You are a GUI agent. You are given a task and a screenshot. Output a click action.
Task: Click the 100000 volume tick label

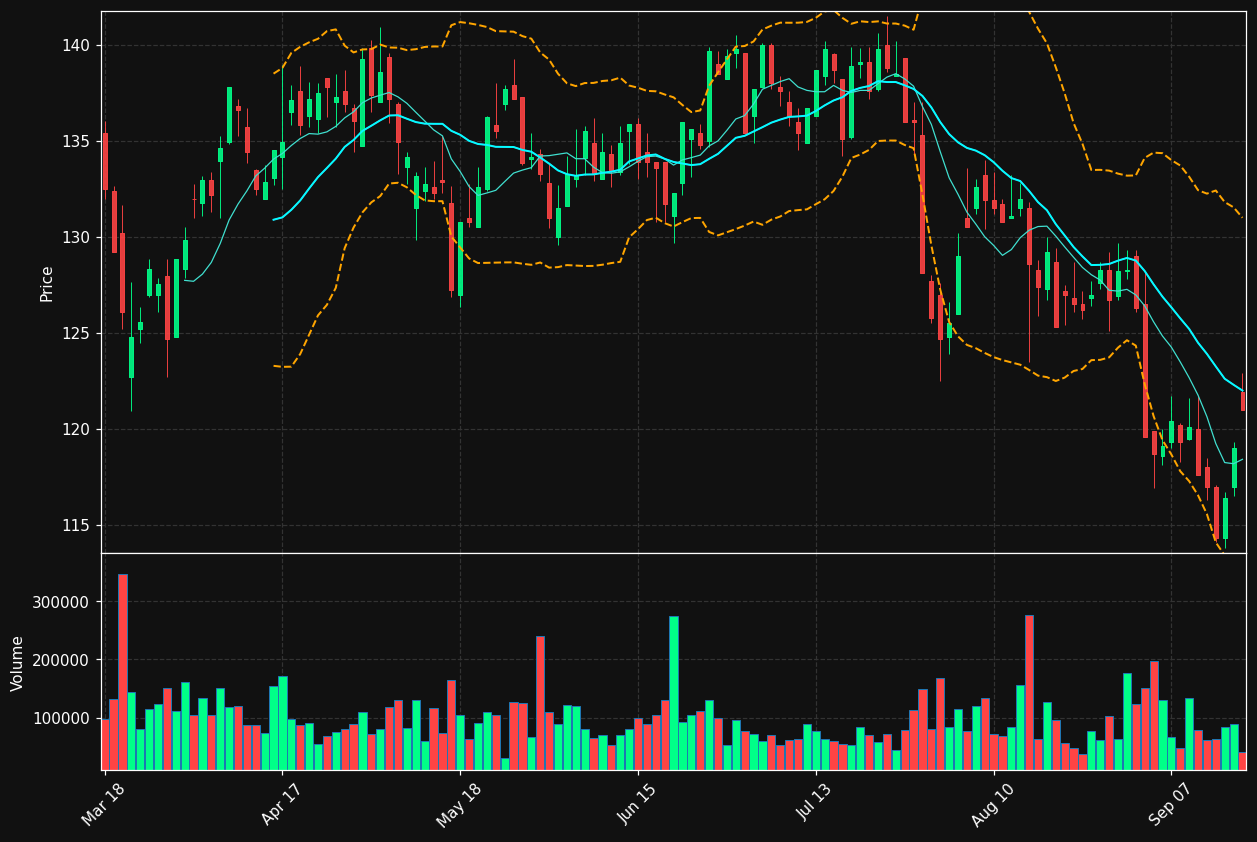pos(61,719)
